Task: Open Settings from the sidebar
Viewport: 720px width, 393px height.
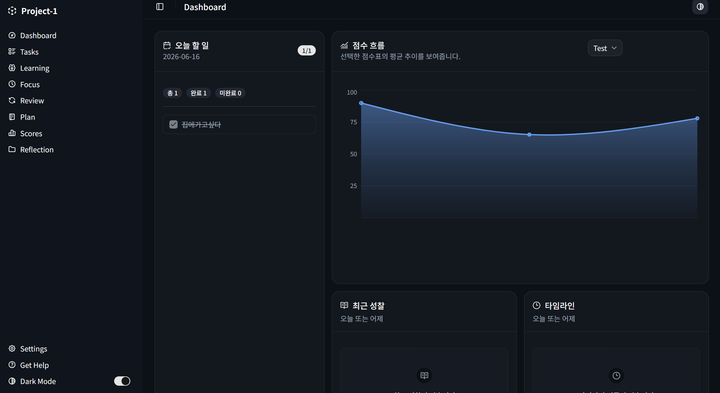Action: tap(33, 349)
